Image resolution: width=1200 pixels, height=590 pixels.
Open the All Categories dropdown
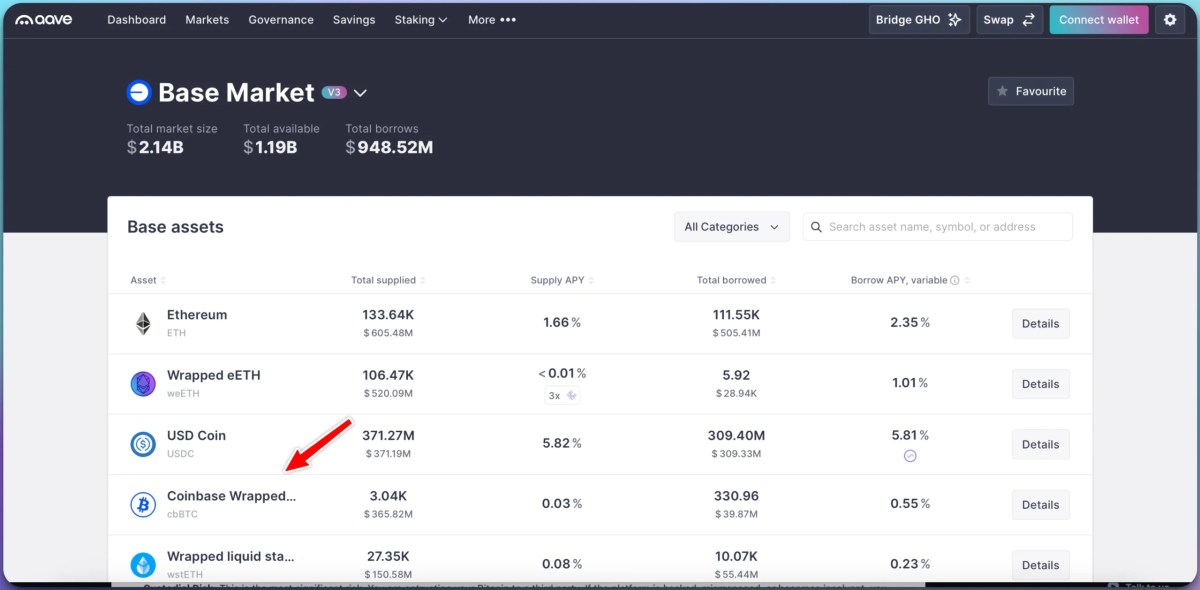click(x=731, y=227)
